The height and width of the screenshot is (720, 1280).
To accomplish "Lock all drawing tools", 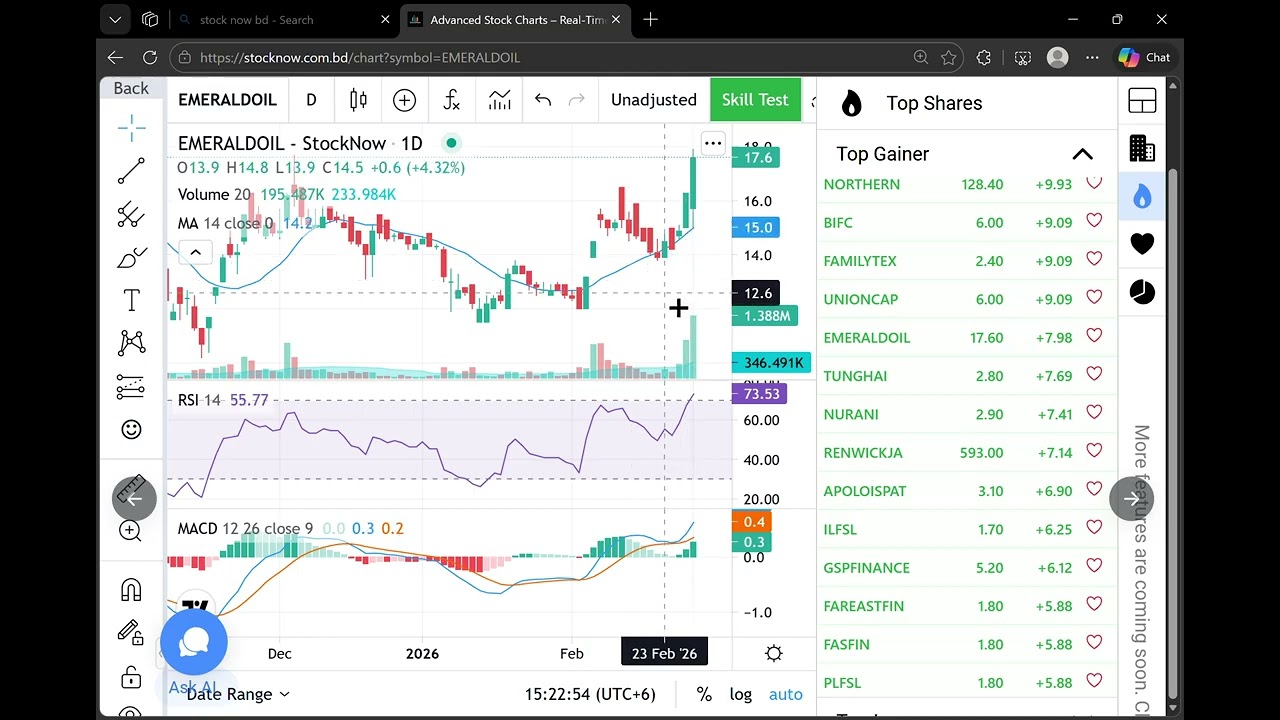I will coord(131,678).
